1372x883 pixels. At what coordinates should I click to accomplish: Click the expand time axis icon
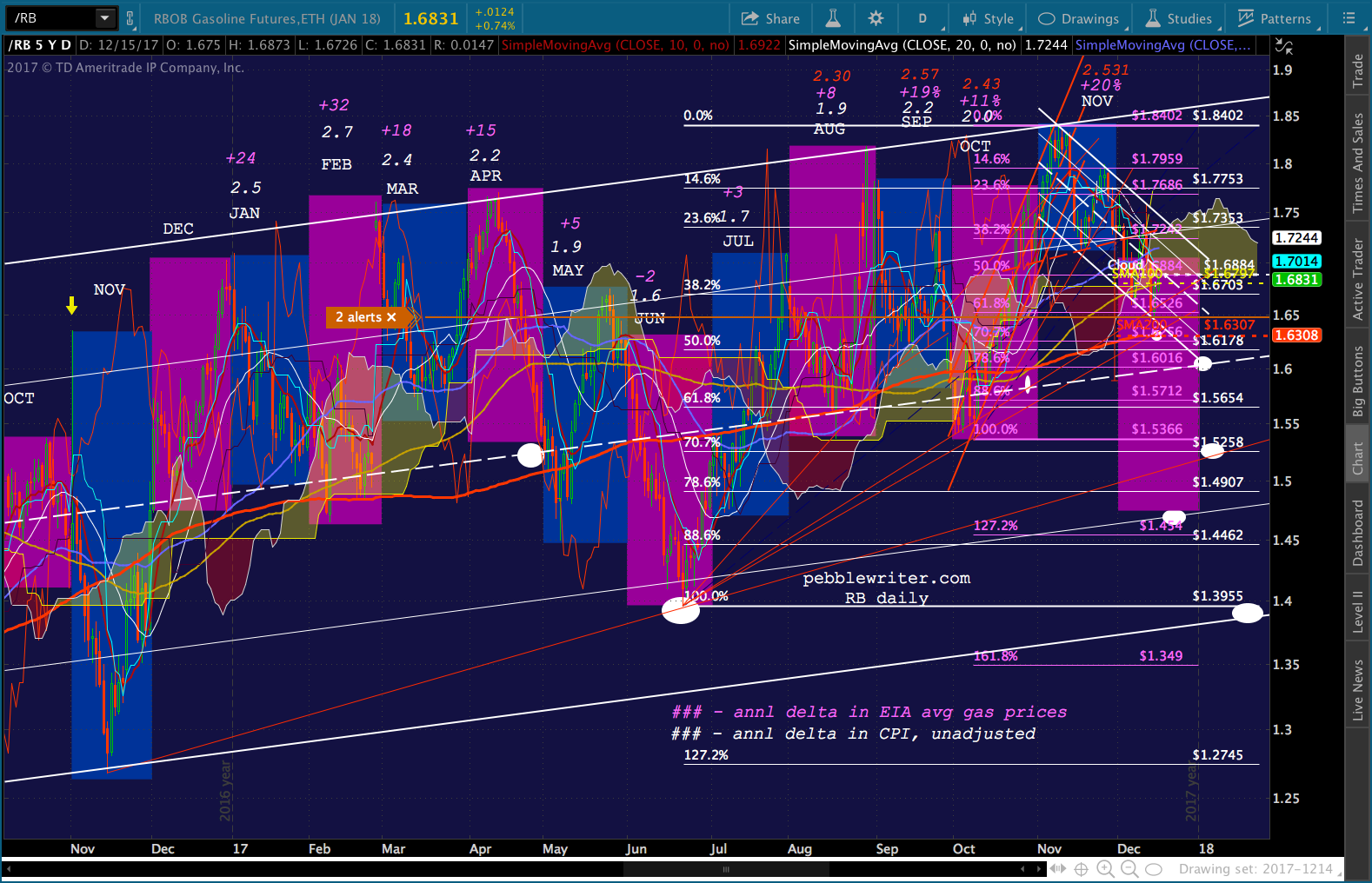click(1058, 868)
